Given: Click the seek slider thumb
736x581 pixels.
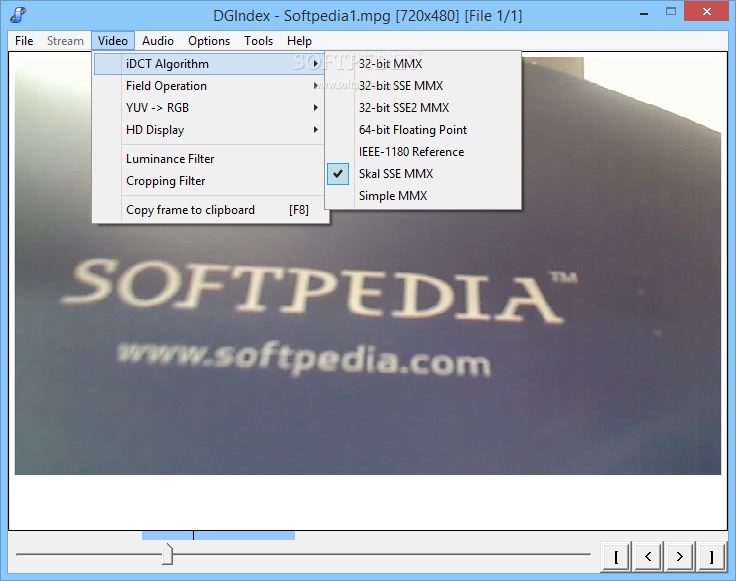Looking at the screenshot, I should [x=168, y=554].
